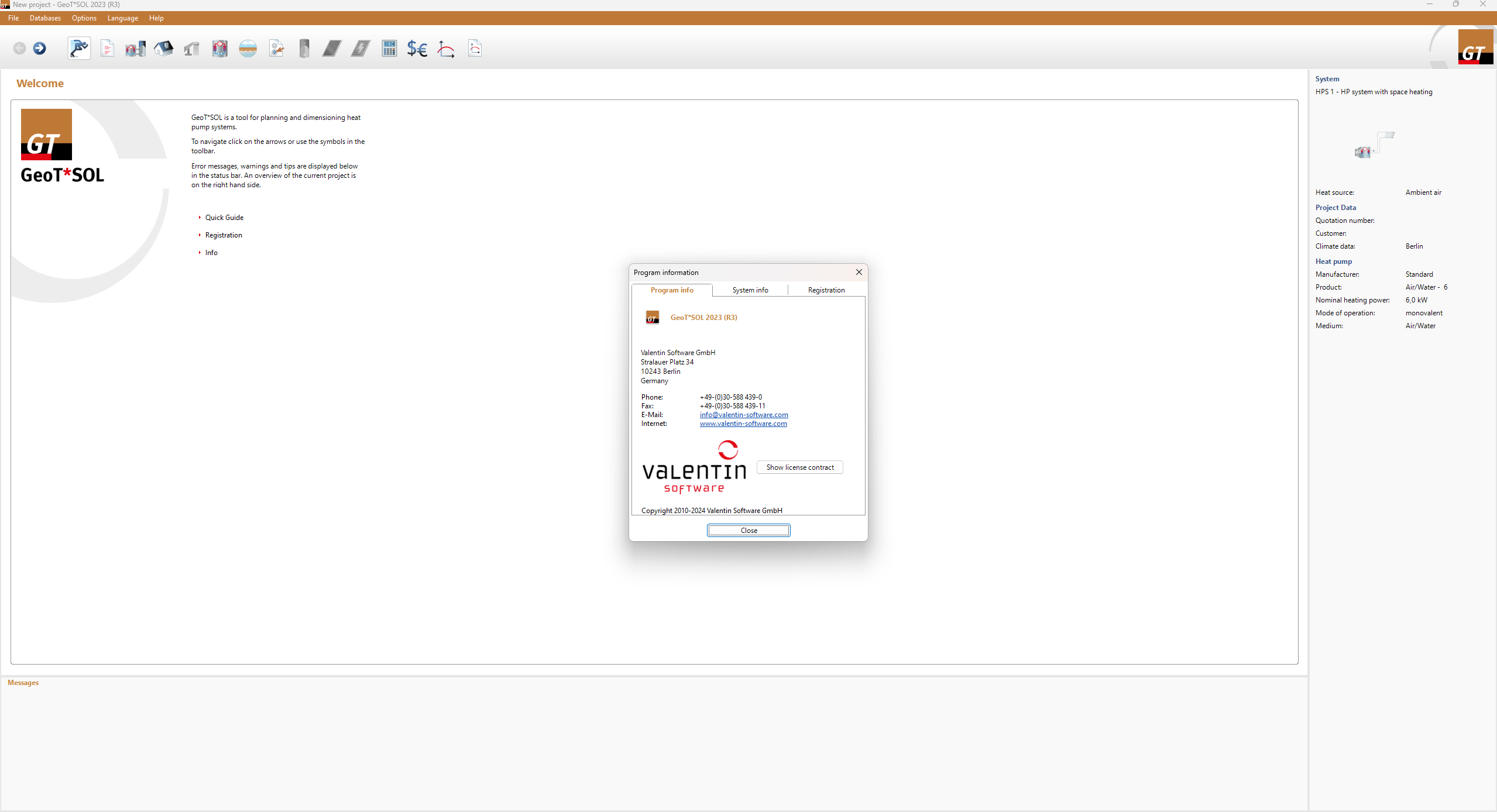
Task: Click the Close button in dialog
Action: [748, 530]
